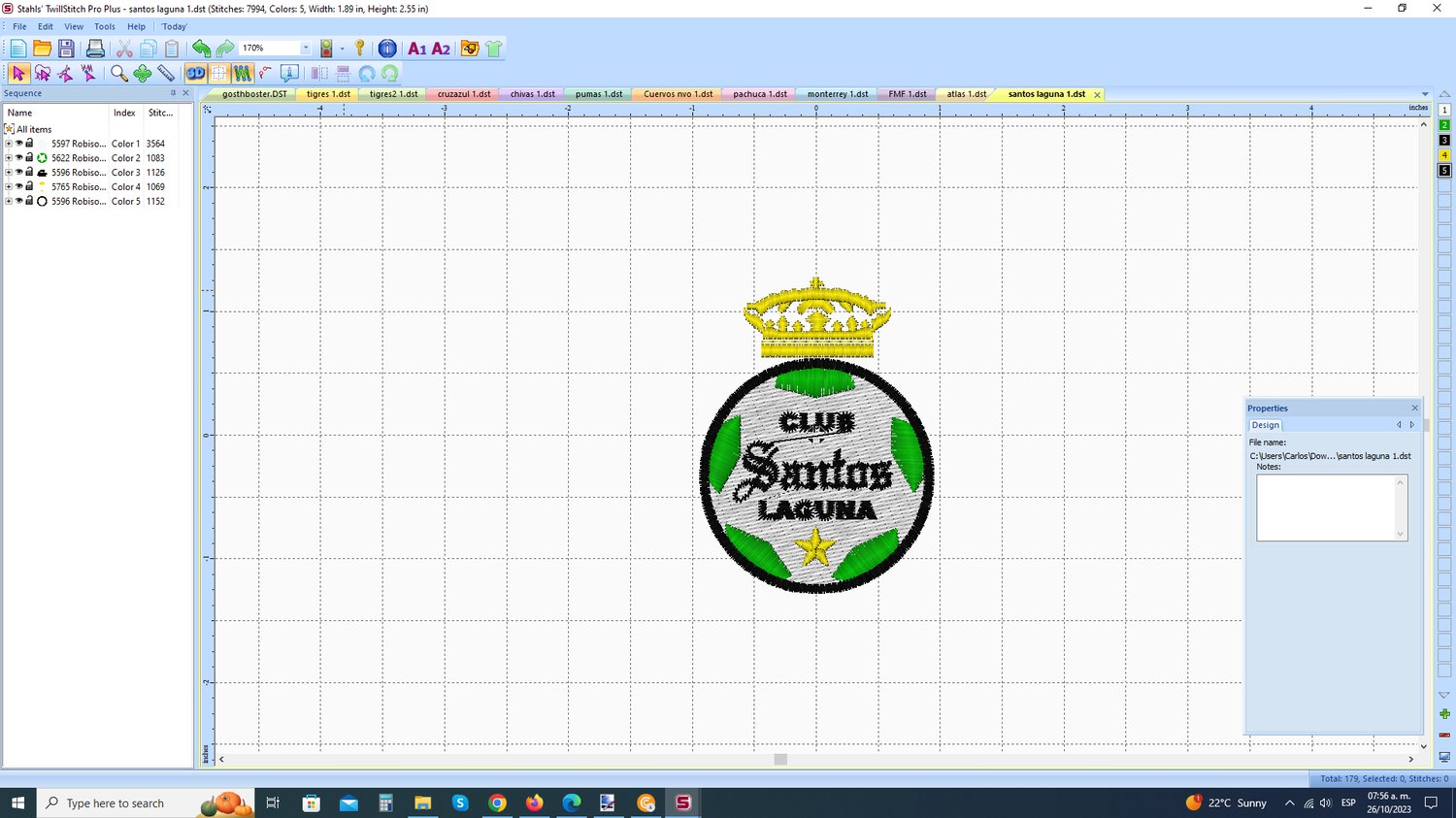Viewport: 1456px width, 818px height.
Task: Expand the Color 5 sequence row
Action: 9,202
